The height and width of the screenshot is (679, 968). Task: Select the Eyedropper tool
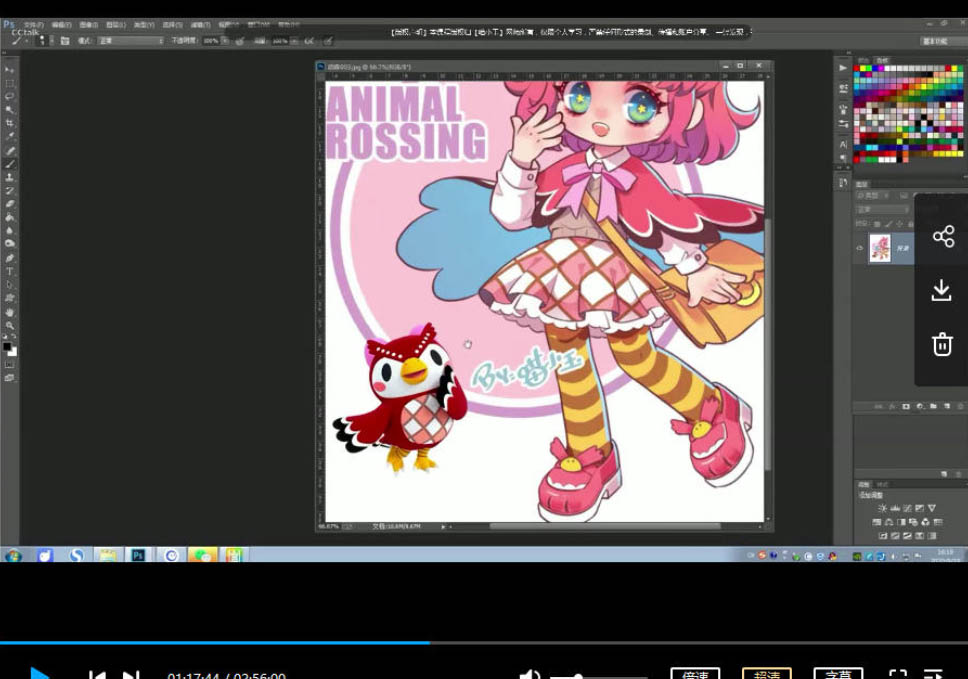click(9, 136)
